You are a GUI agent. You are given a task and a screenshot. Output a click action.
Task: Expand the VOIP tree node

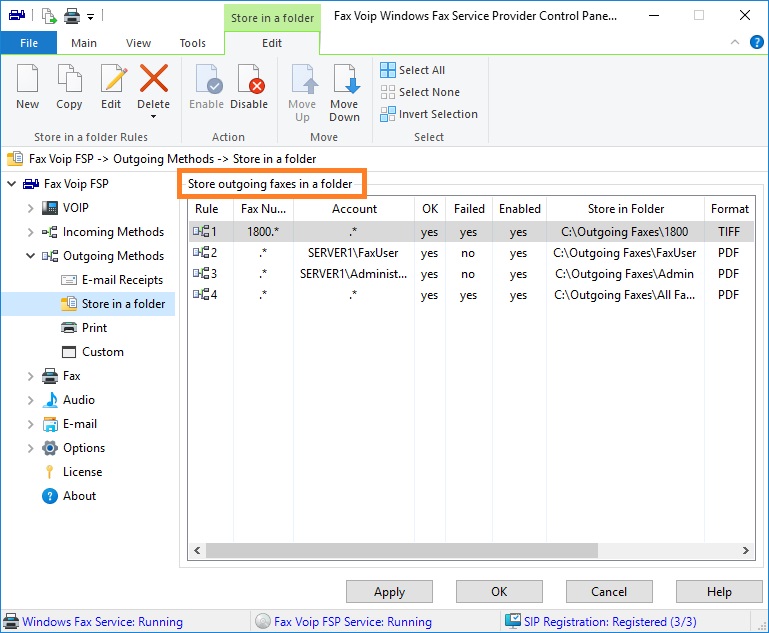point(30,208)
